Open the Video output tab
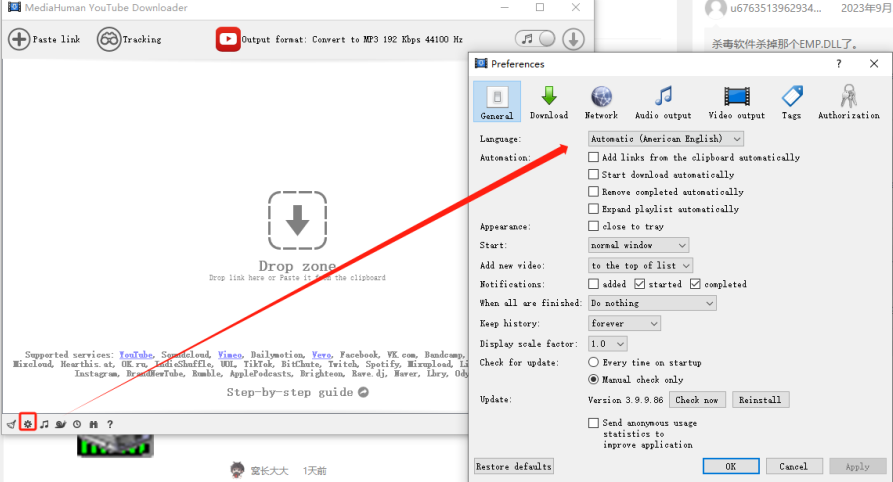Viewport: 893px width, 482px height. click(736, 101)
